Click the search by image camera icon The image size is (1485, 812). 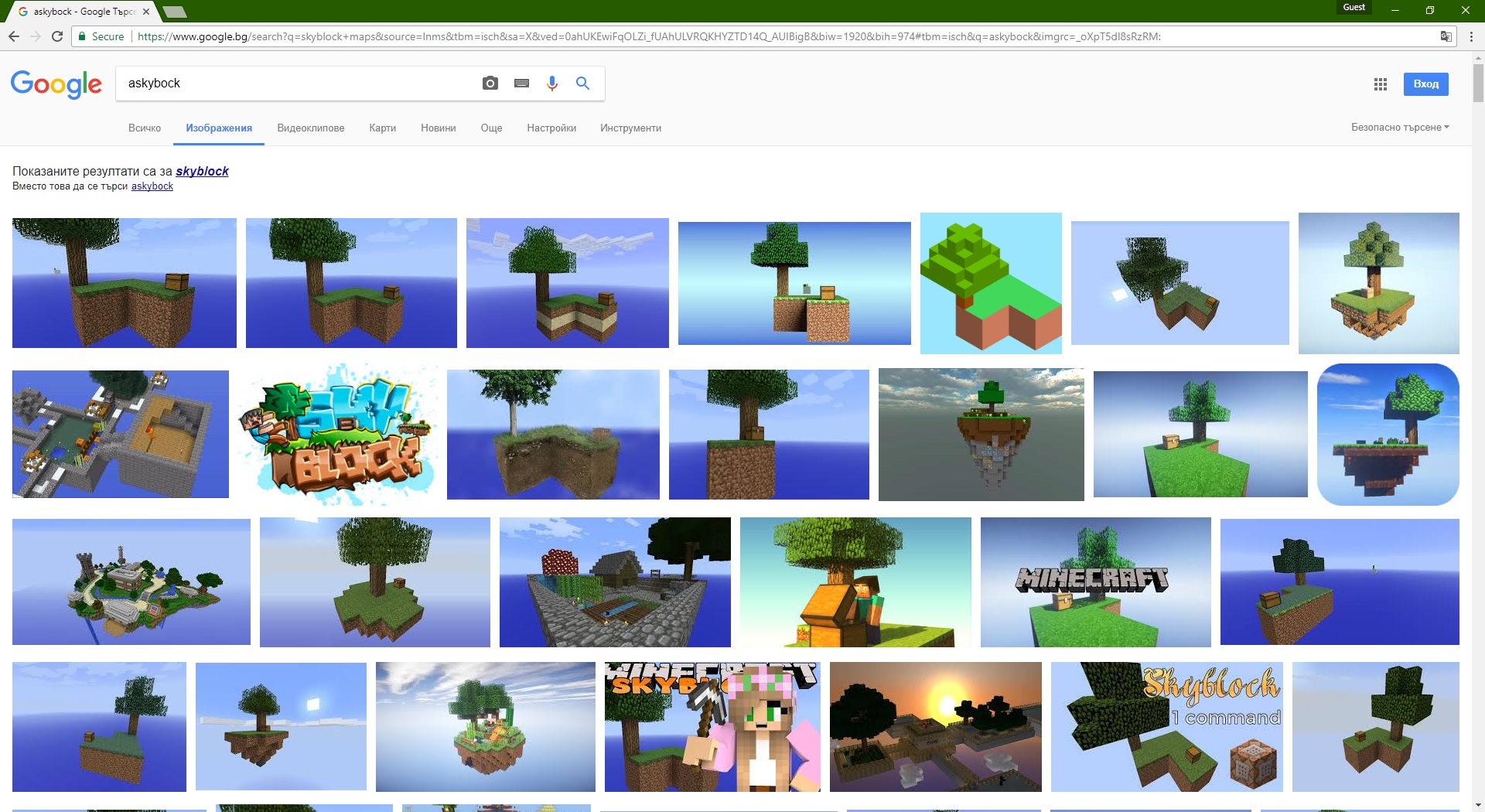tap(490, 84)
